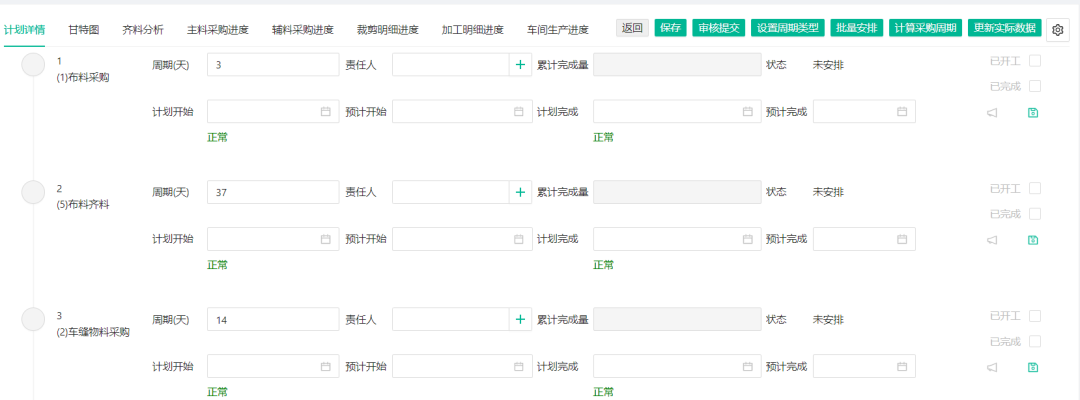Viewport: 1080px width, 400px height.
Task: Click green save icon in 布料采购 row
Action: (x=1033, y=113)
